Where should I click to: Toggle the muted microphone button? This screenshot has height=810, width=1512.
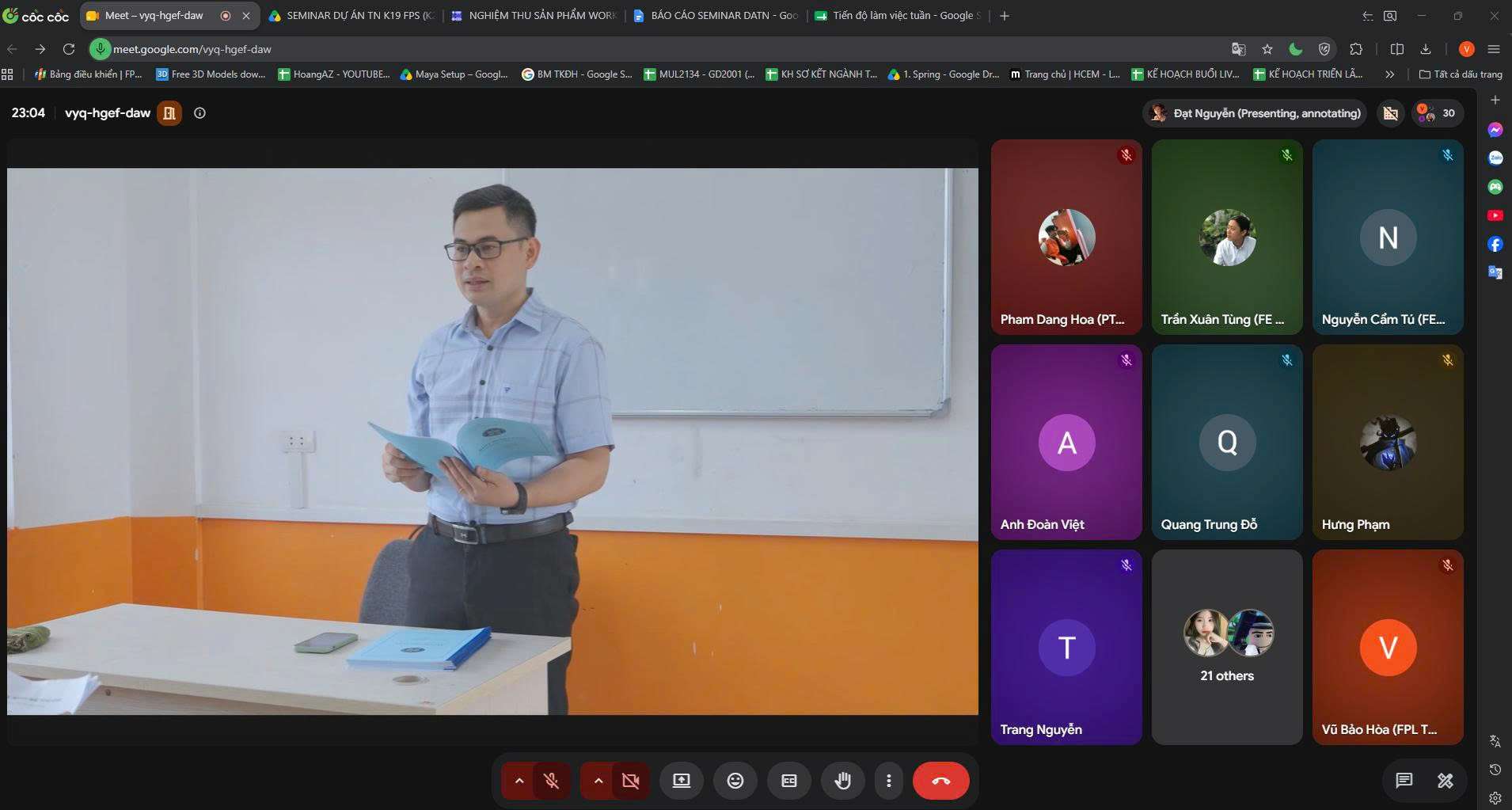(552, 781)
